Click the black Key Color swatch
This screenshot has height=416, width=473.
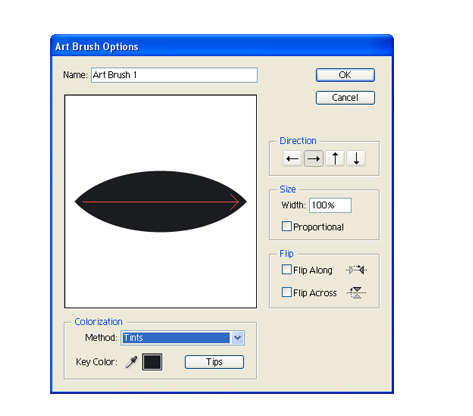(152, 362)
